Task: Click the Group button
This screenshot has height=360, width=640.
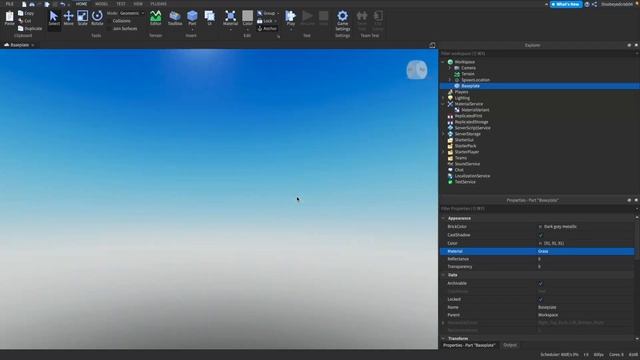Action: point(266,13)
